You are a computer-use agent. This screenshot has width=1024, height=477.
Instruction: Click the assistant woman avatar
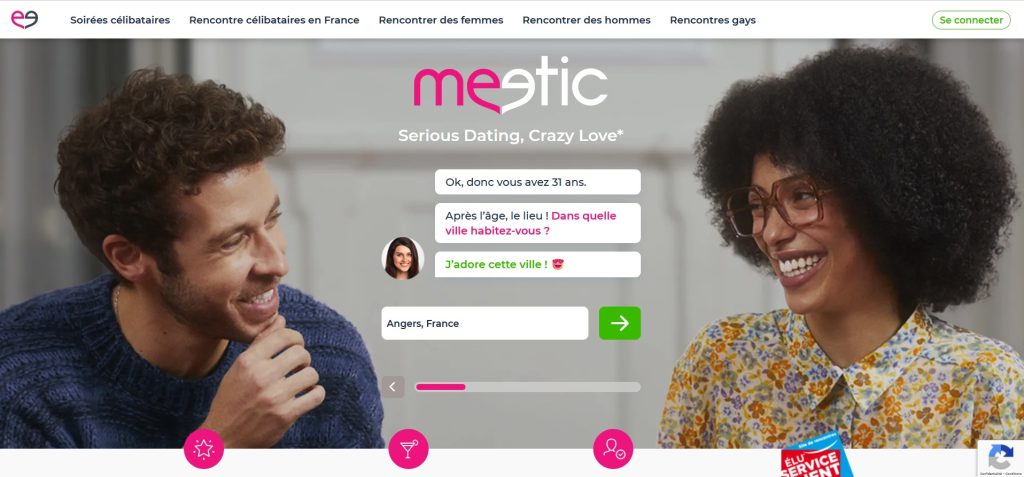(403, 258)
